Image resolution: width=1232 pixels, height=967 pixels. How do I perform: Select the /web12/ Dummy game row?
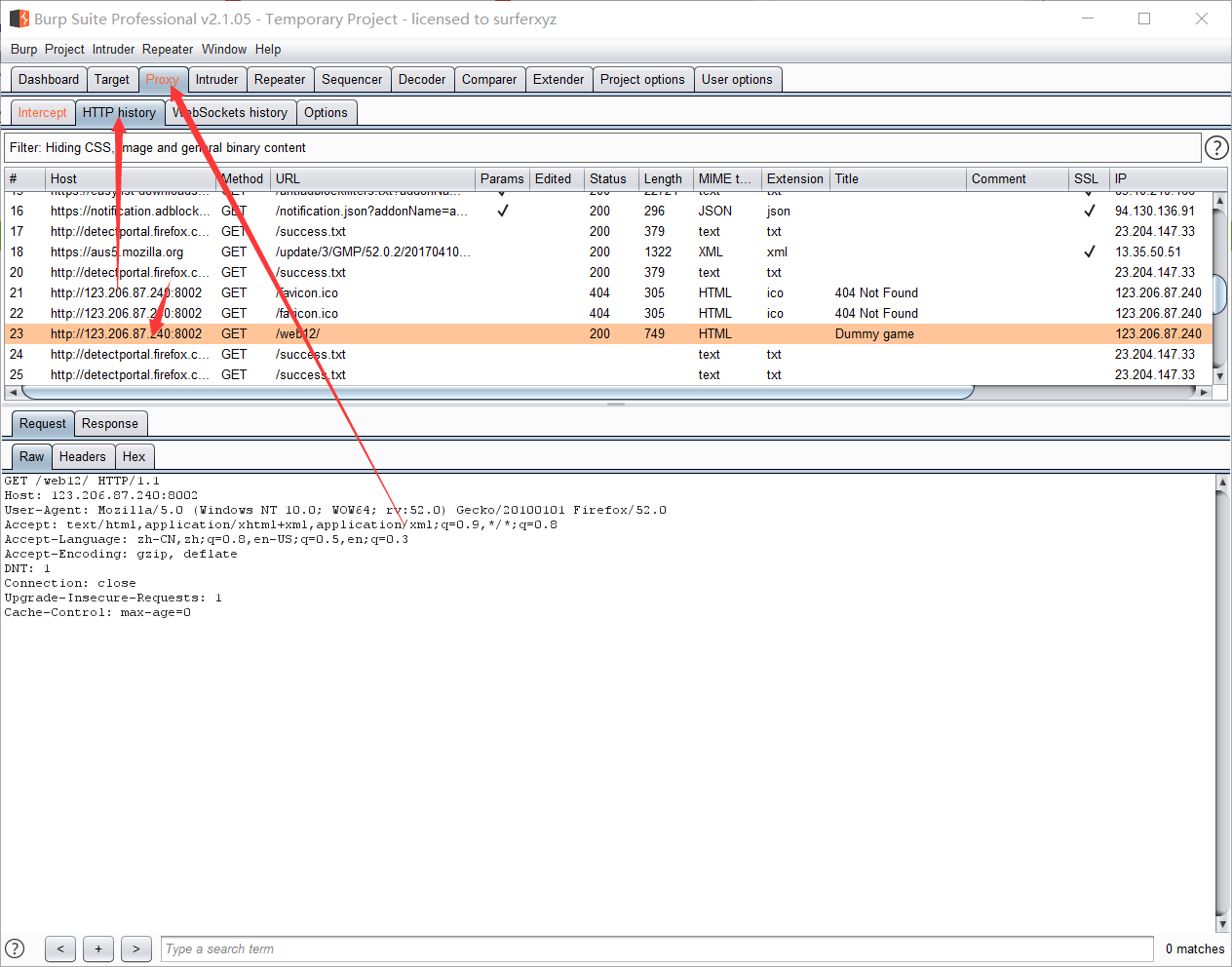point(609,333)
